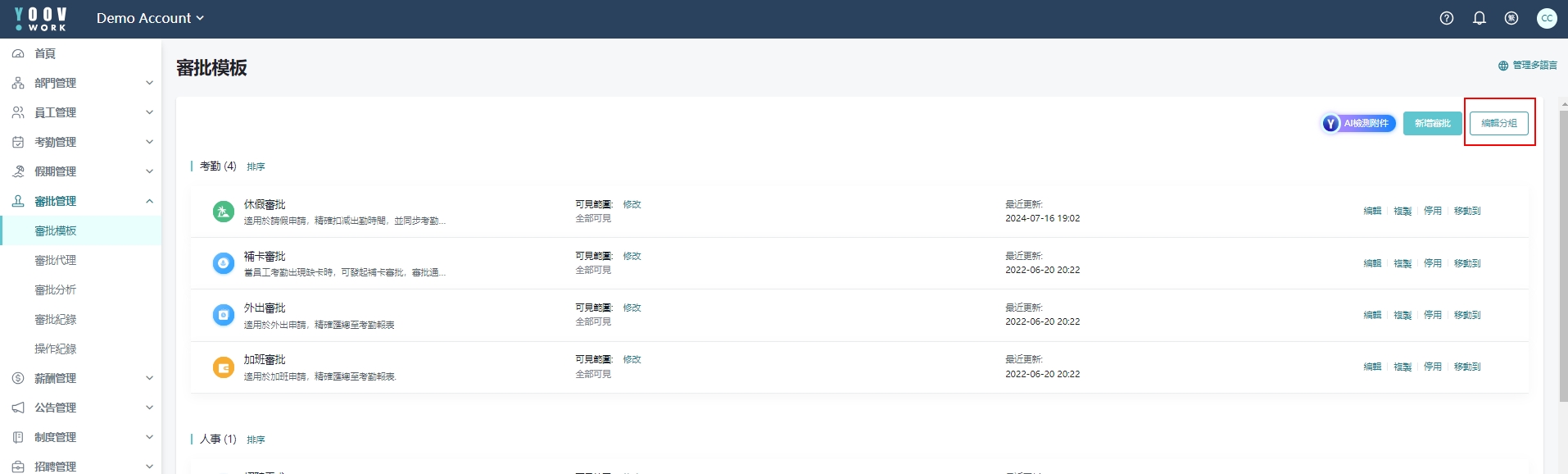The width and height of the screenshot is (1568, 474).
Task: Open the notifications bell icon
Action: click(x=1480, y=18)
